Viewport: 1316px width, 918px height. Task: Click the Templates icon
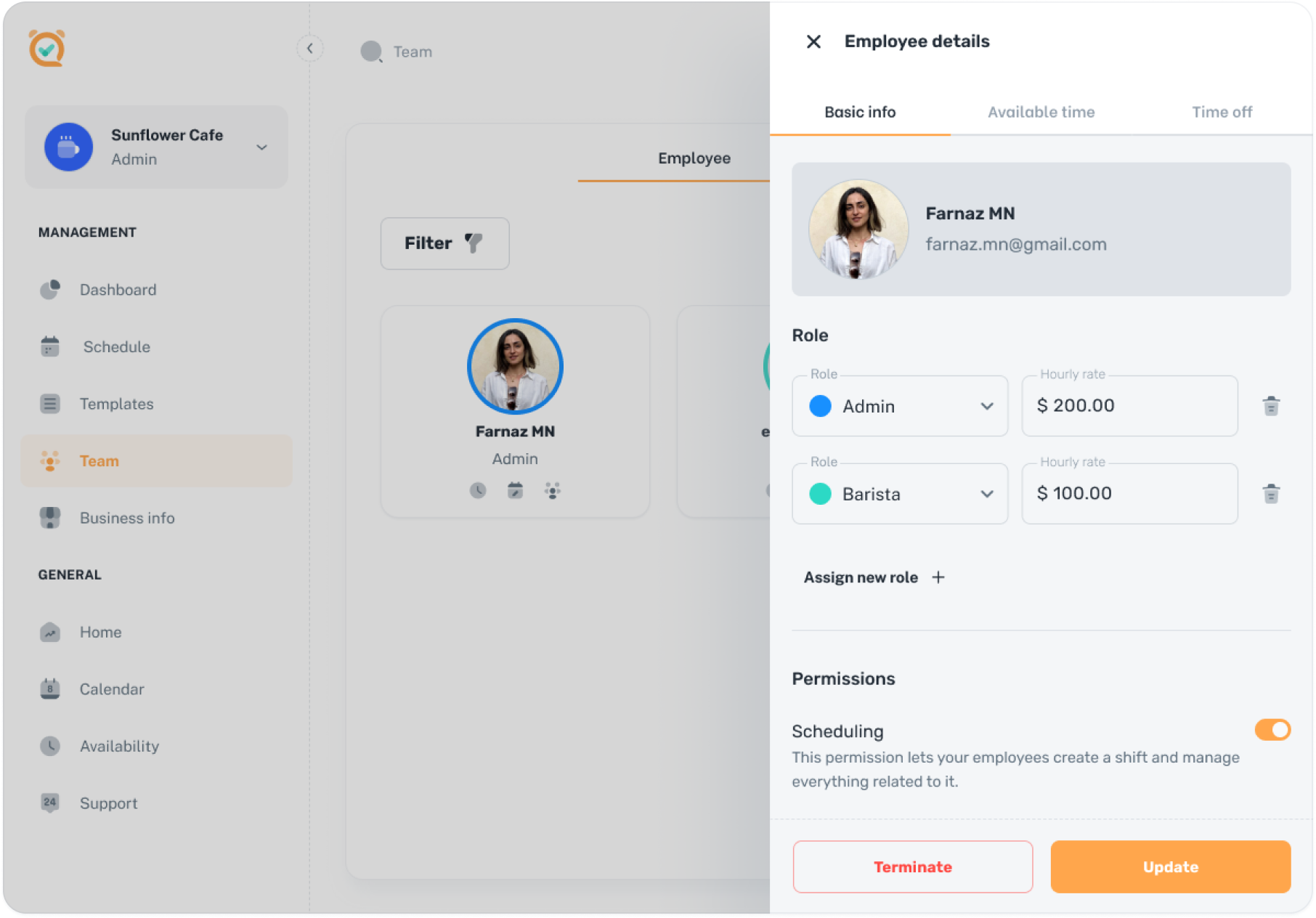[49, 404]
